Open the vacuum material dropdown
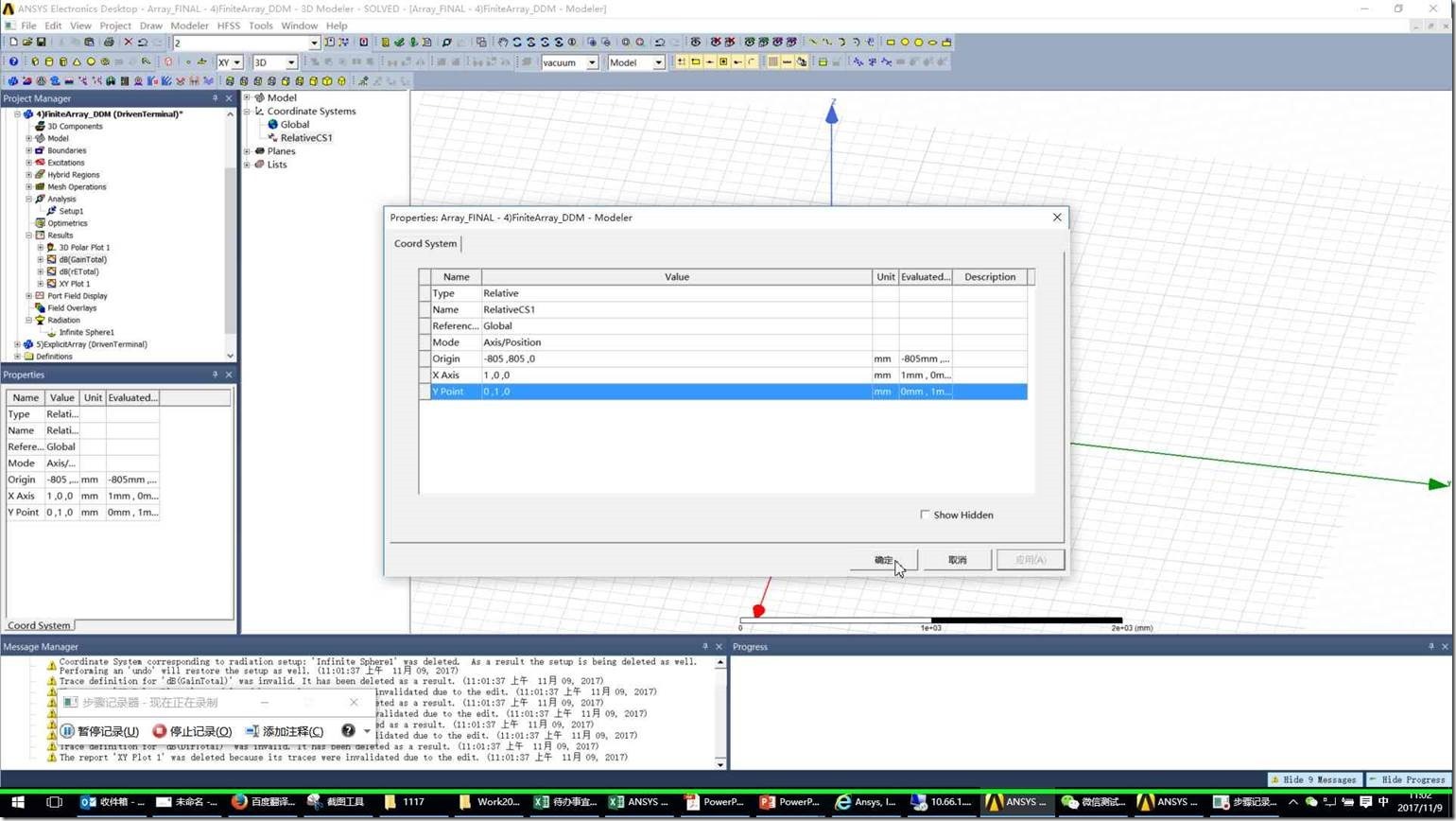The width and height of the screenshot is (1456, 821). tap(592, 62)
